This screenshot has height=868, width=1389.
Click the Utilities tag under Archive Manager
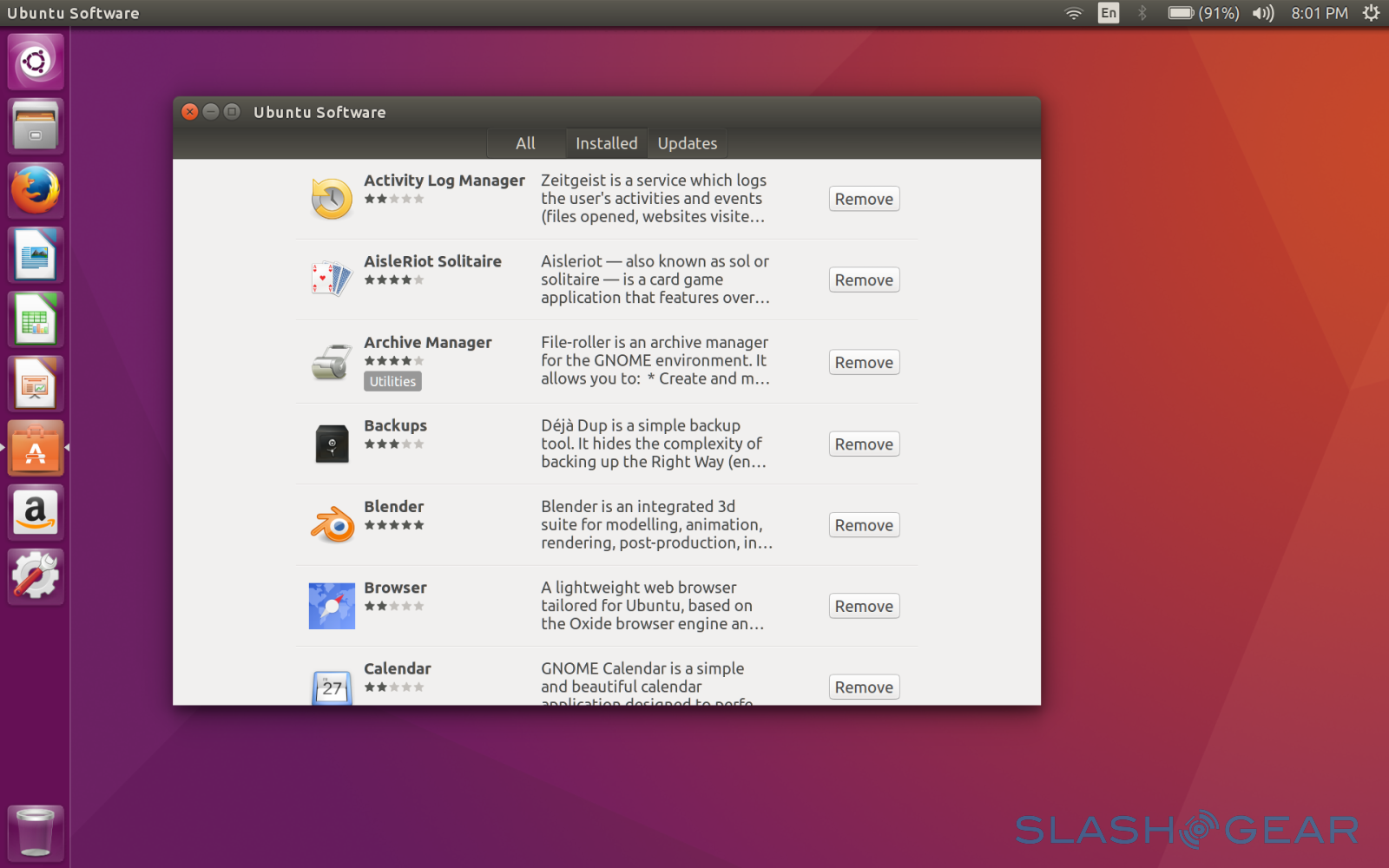click(392, 381)
